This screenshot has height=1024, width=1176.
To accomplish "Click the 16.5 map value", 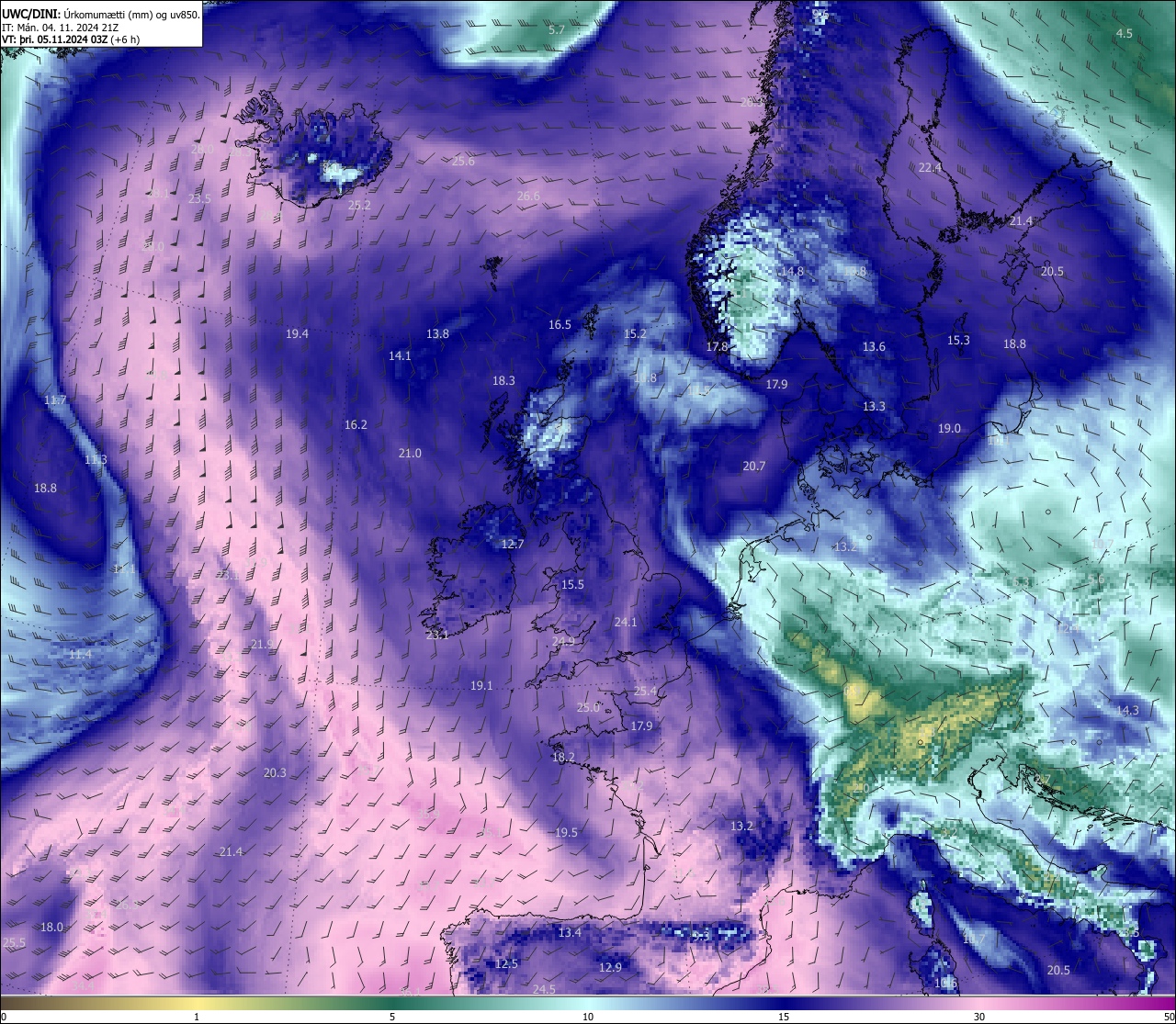I will tap(560, 325).
